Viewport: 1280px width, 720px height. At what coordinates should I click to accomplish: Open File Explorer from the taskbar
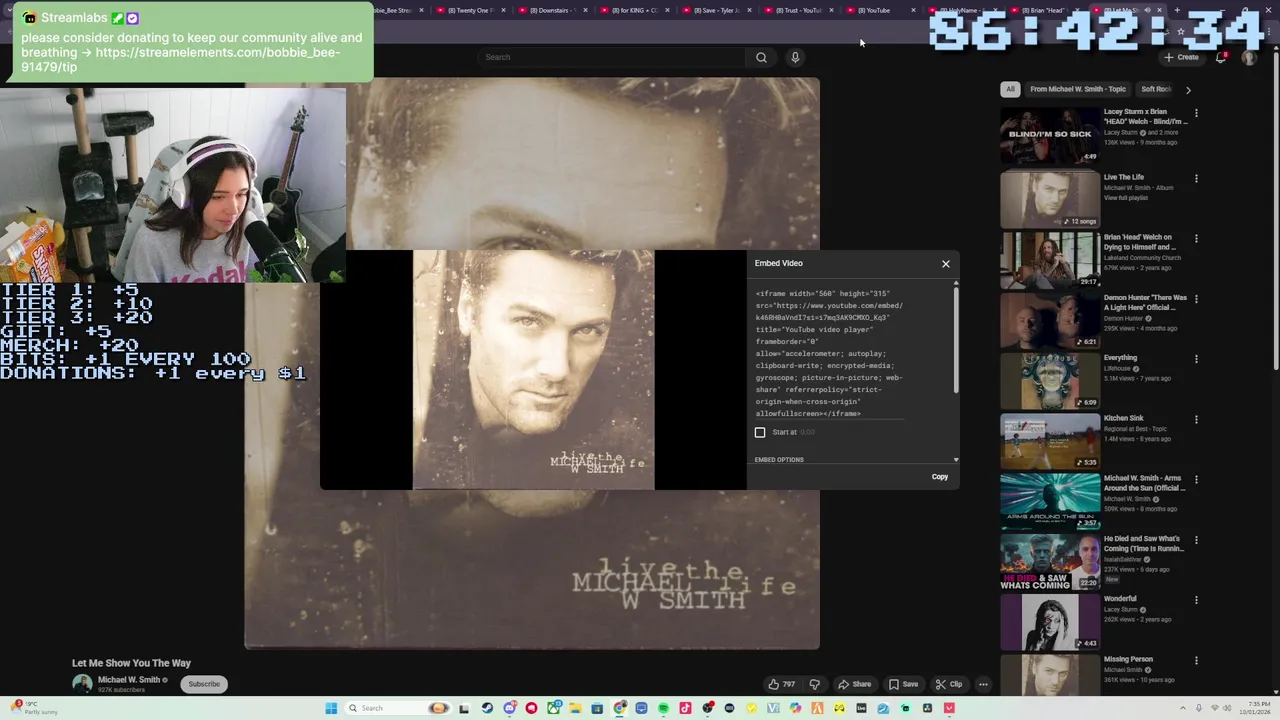coord(575,708)
